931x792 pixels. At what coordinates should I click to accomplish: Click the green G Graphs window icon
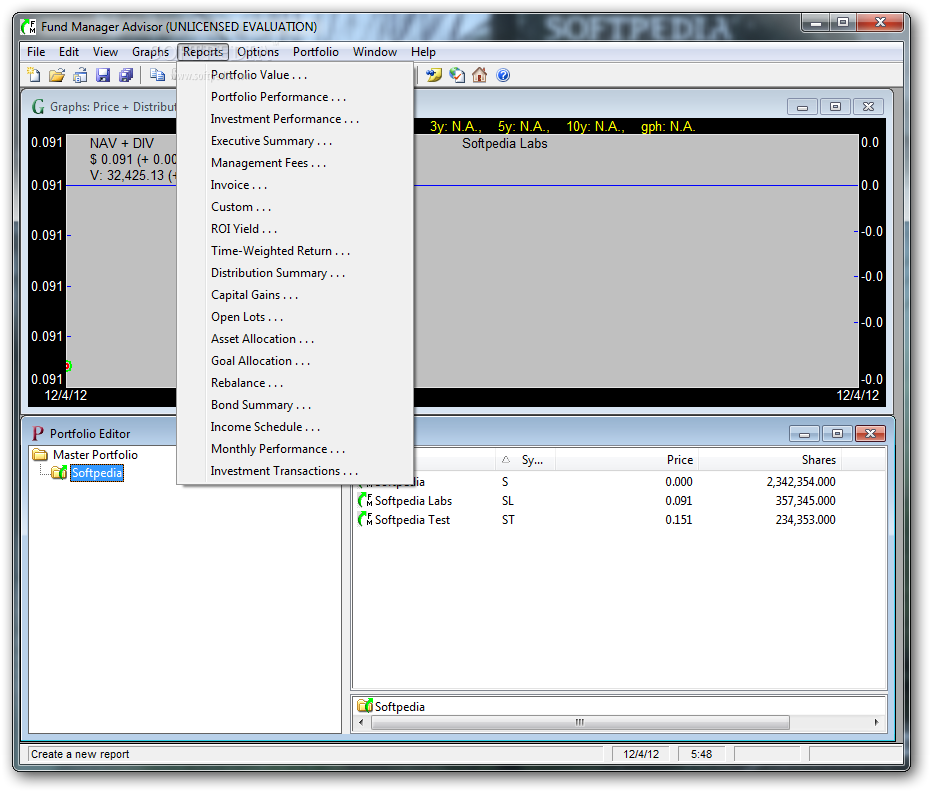click(x=38, y=106)
